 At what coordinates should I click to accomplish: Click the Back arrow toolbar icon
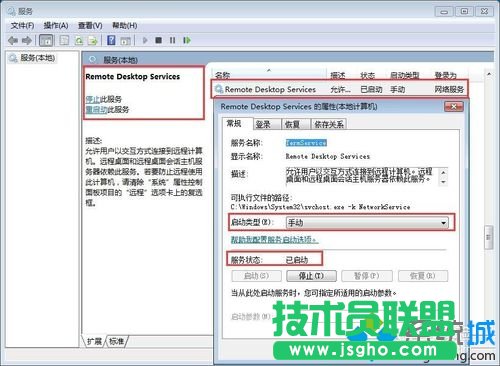[x=13, y=40]
